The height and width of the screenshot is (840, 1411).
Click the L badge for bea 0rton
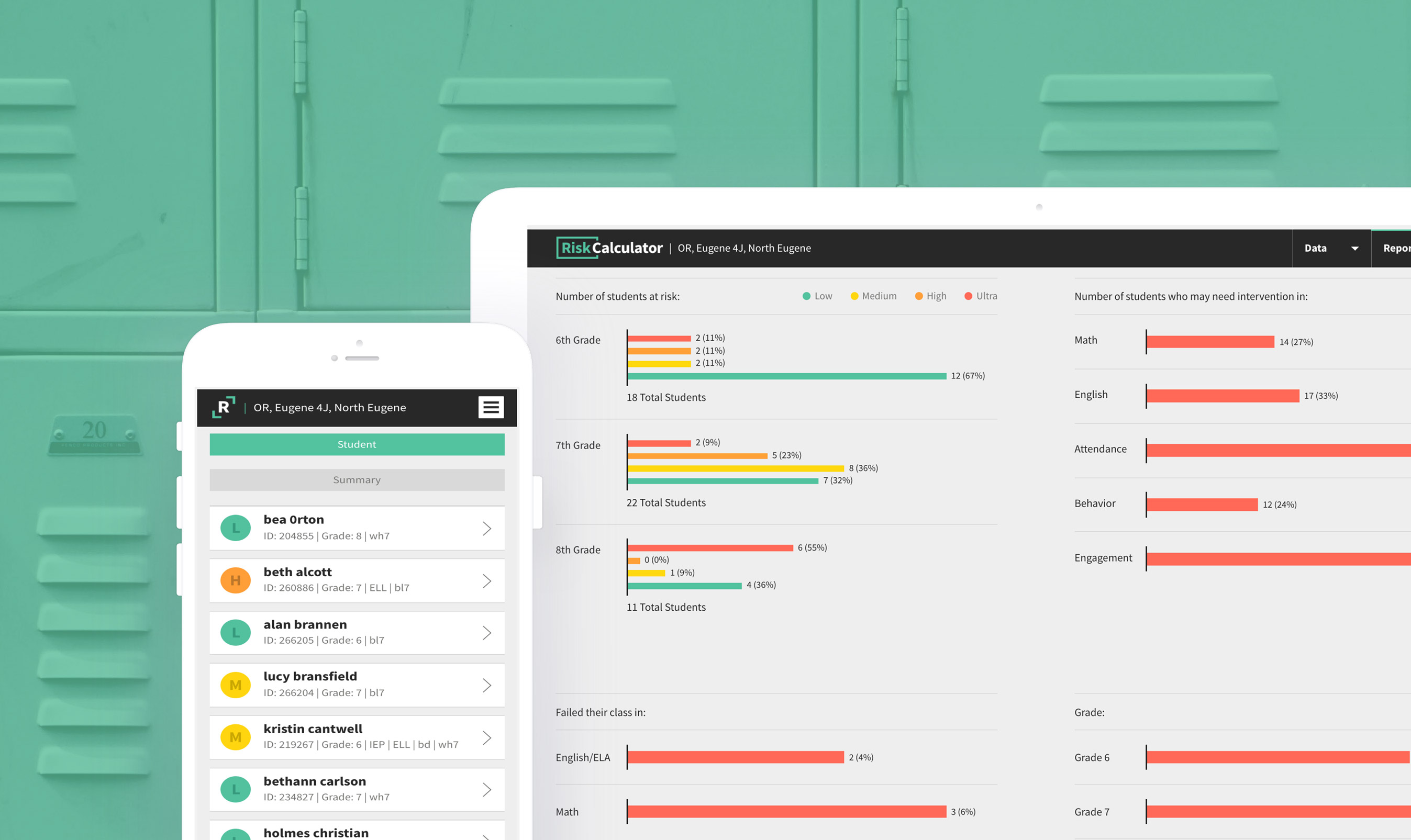tap(236, 528)
